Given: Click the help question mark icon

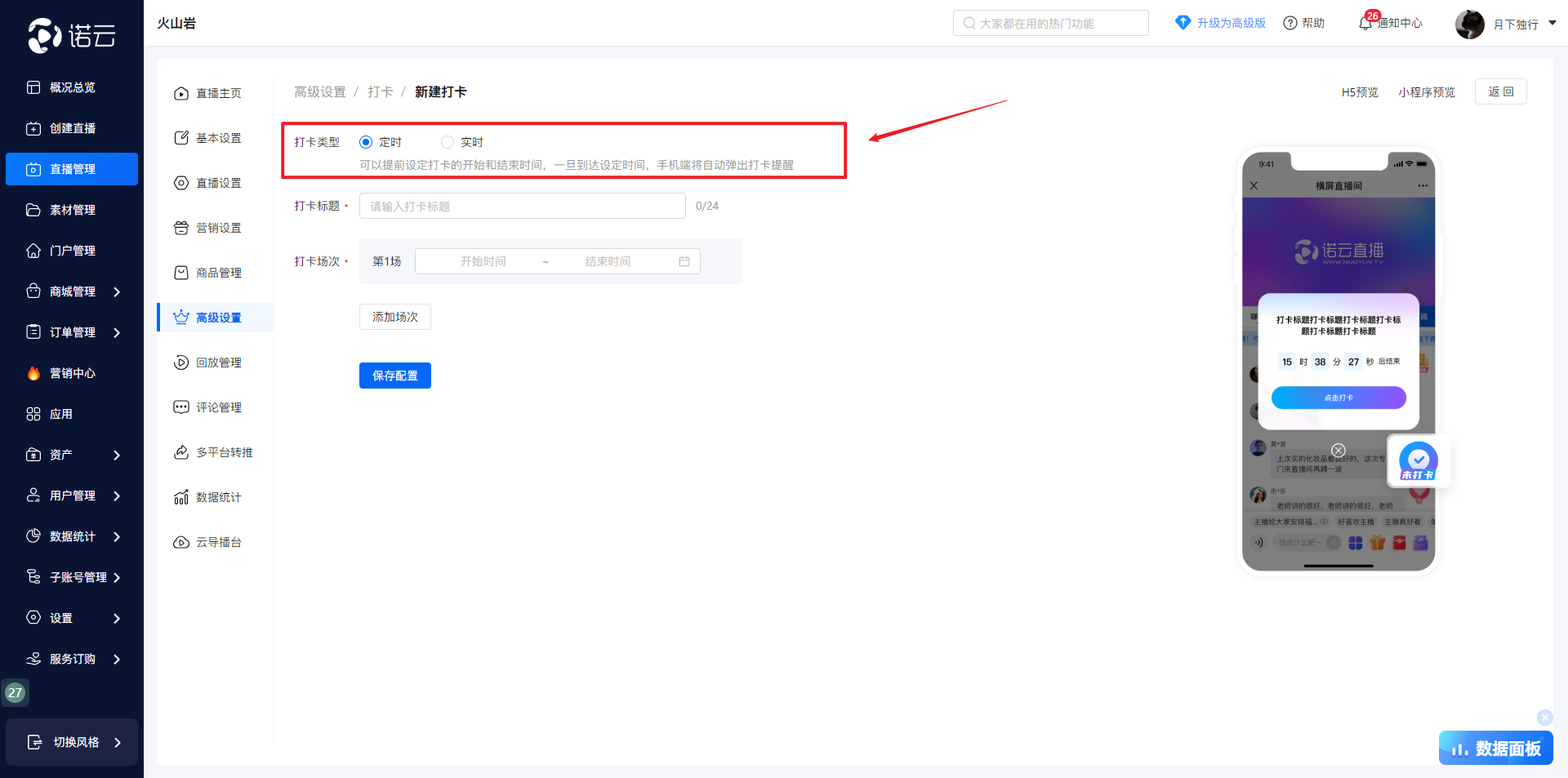Looking at the screenshot, I should click(x=1290, y=23).
